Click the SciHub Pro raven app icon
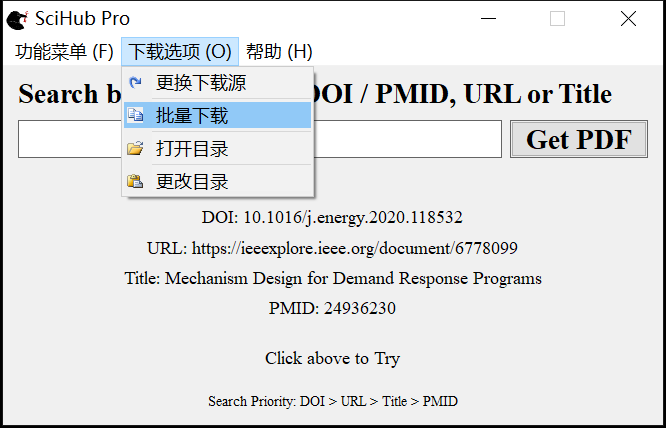This screenshot has height=428, width=666. [x=17, y=20]
